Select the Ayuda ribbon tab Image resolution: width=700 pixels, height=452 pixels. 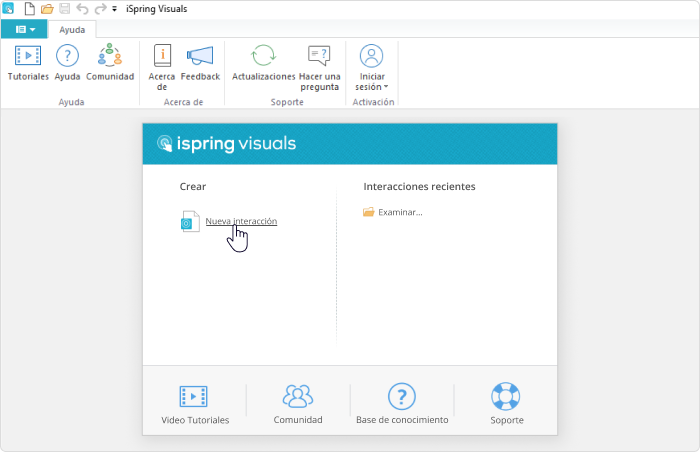pyautogui.click(x=72, y=29)
